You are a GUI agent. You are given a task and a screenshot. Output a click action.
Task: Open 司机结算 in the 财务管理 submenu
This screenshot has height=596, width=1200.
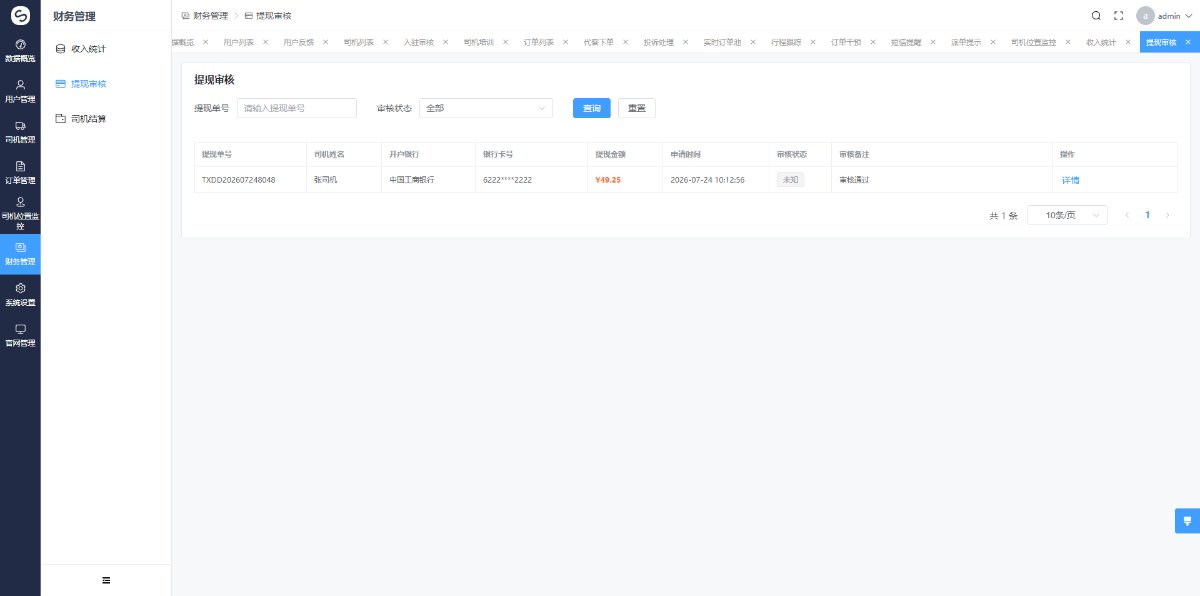coord(106,119)
